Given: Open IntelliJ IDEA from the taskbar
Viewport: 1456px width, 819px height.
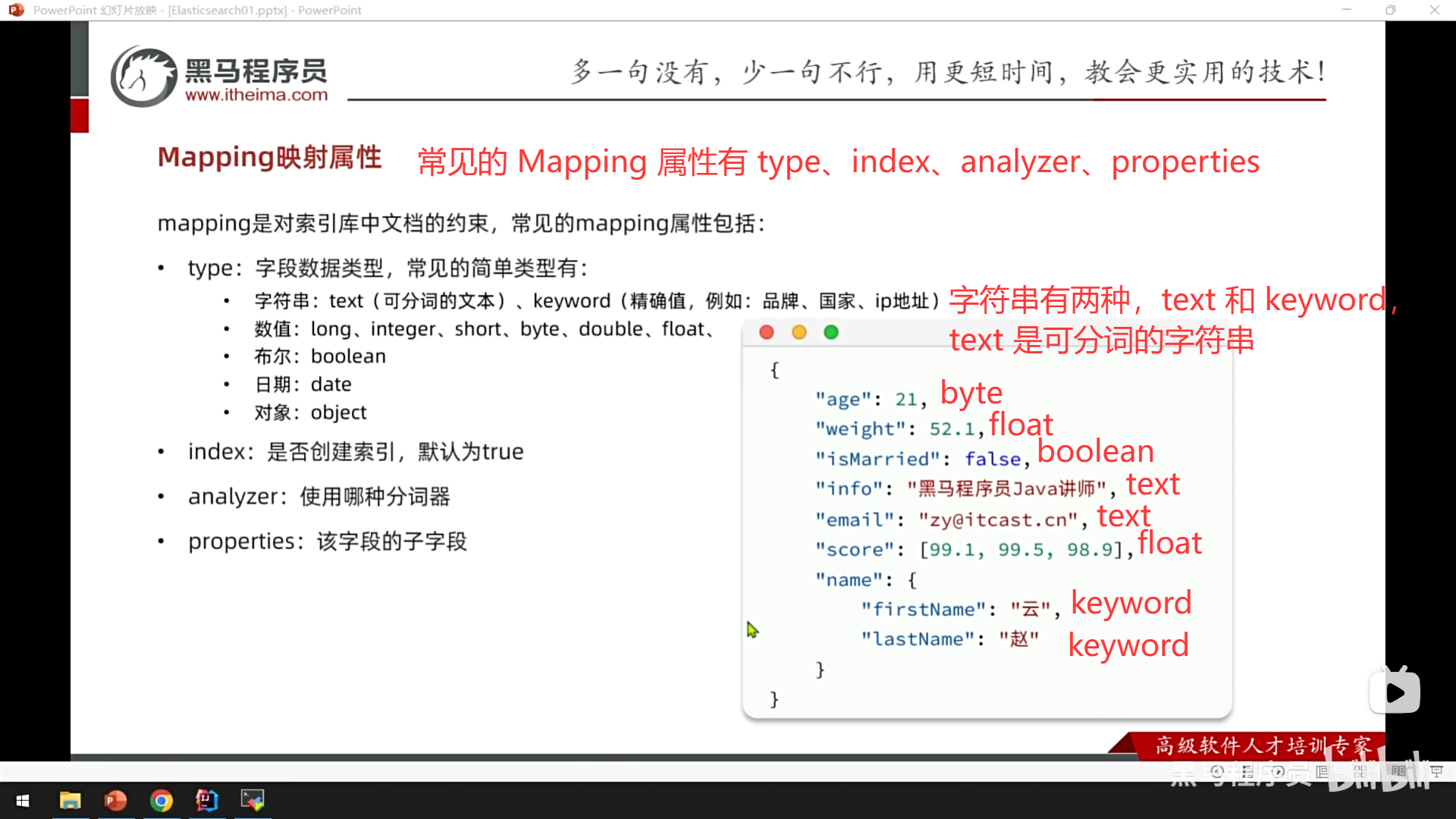Looking at the screenshot, I should pyautogui.click(x=206, y=800).
